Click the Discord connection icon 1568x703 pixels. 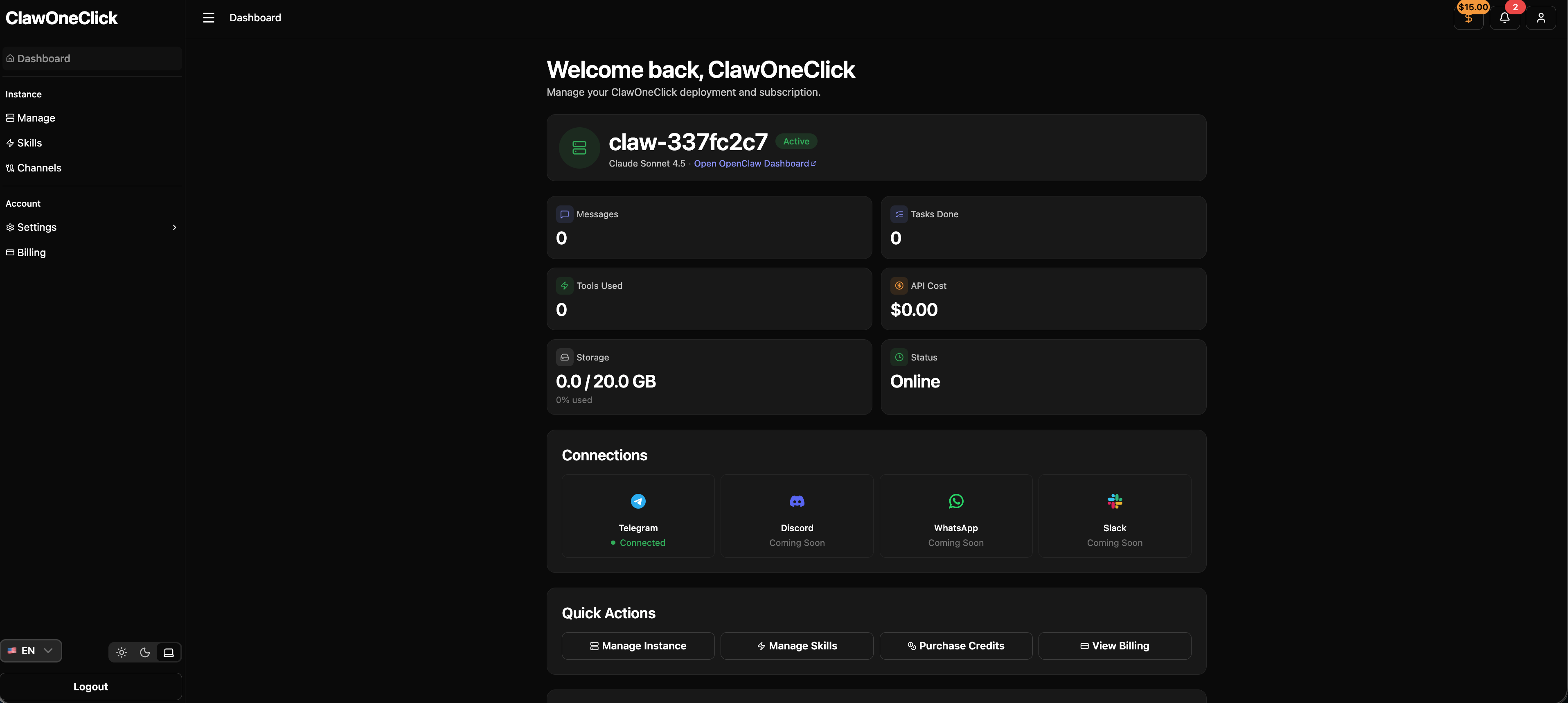[797, 501]
